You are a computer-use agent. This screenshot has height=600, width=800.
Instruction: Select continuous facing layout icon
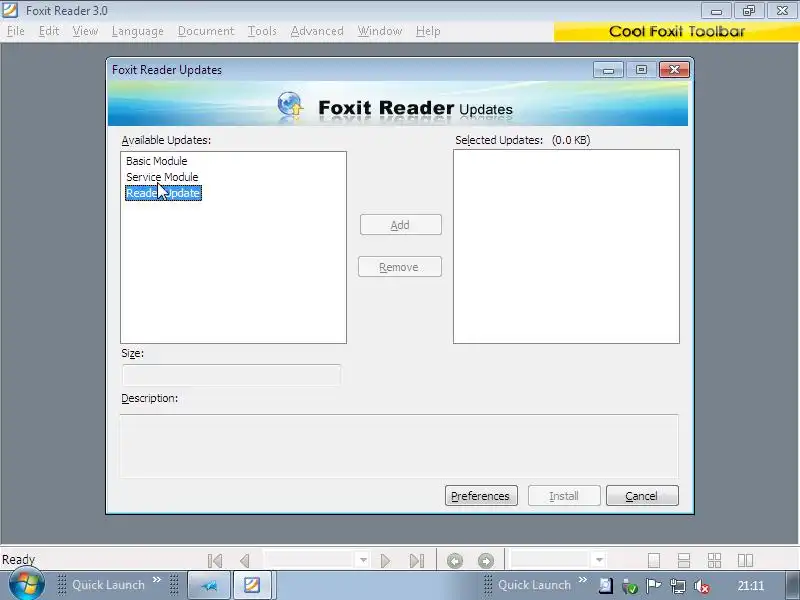coord(714,560)
